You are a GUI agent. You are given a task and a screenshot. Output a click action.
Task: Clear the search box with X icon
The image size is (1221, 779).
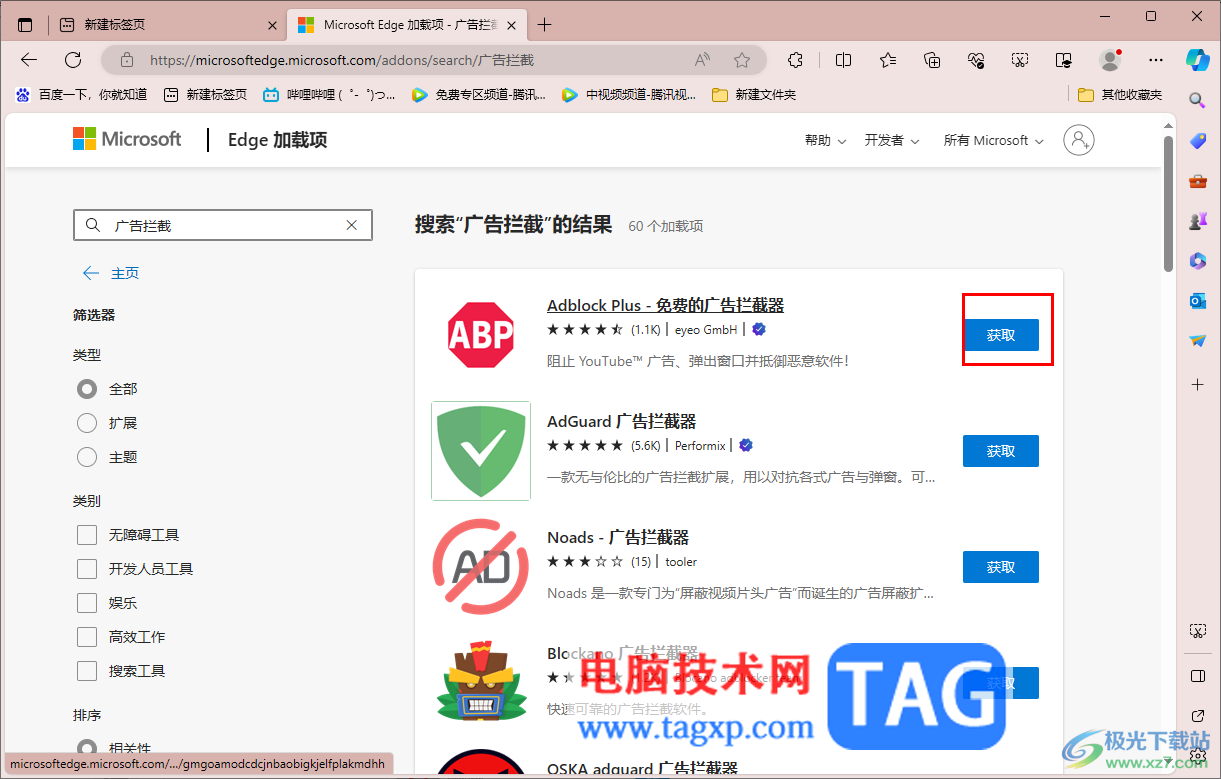352,225
